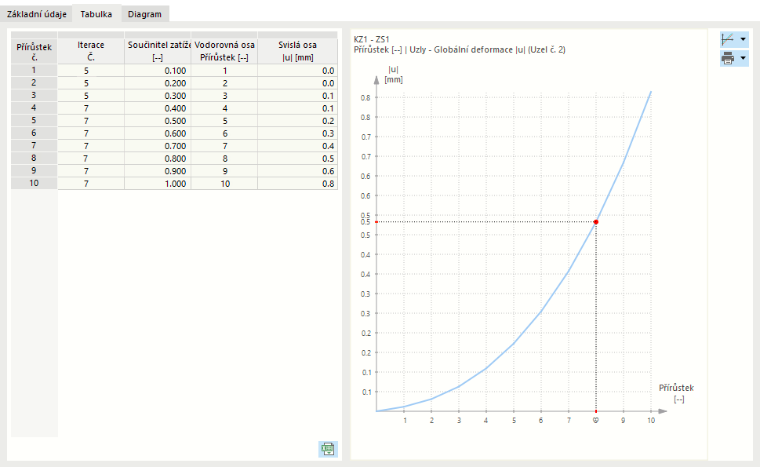Click deformation value 0.8 in row 10

(x=297, y=184)
